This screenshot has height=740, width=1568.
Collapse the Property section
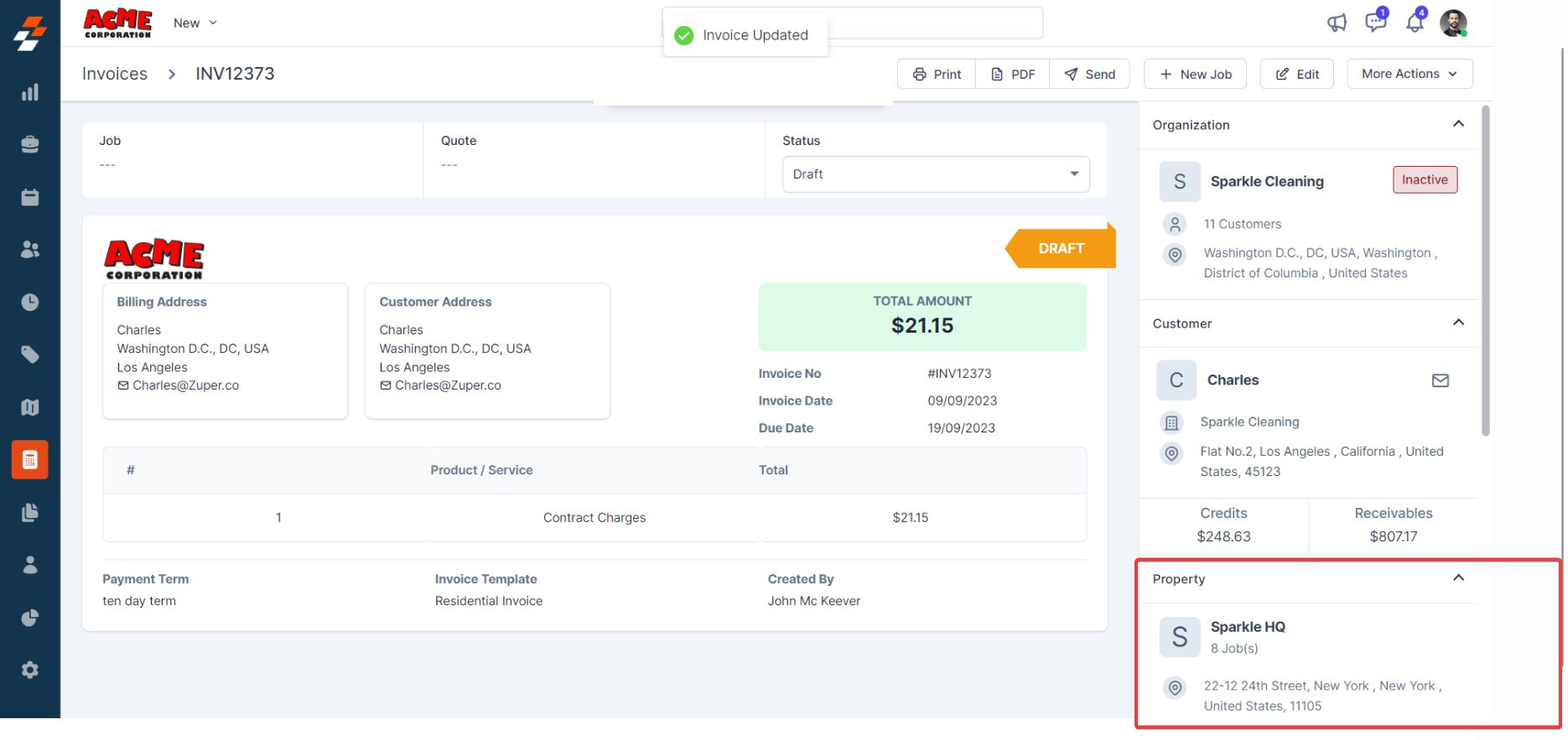(x=1458, y=578)
